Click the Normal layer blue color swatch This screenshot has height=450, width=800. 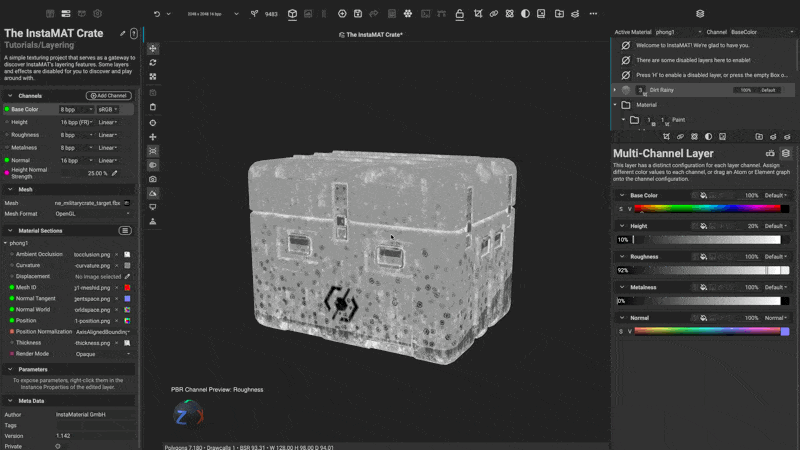(x=785, y=332)
